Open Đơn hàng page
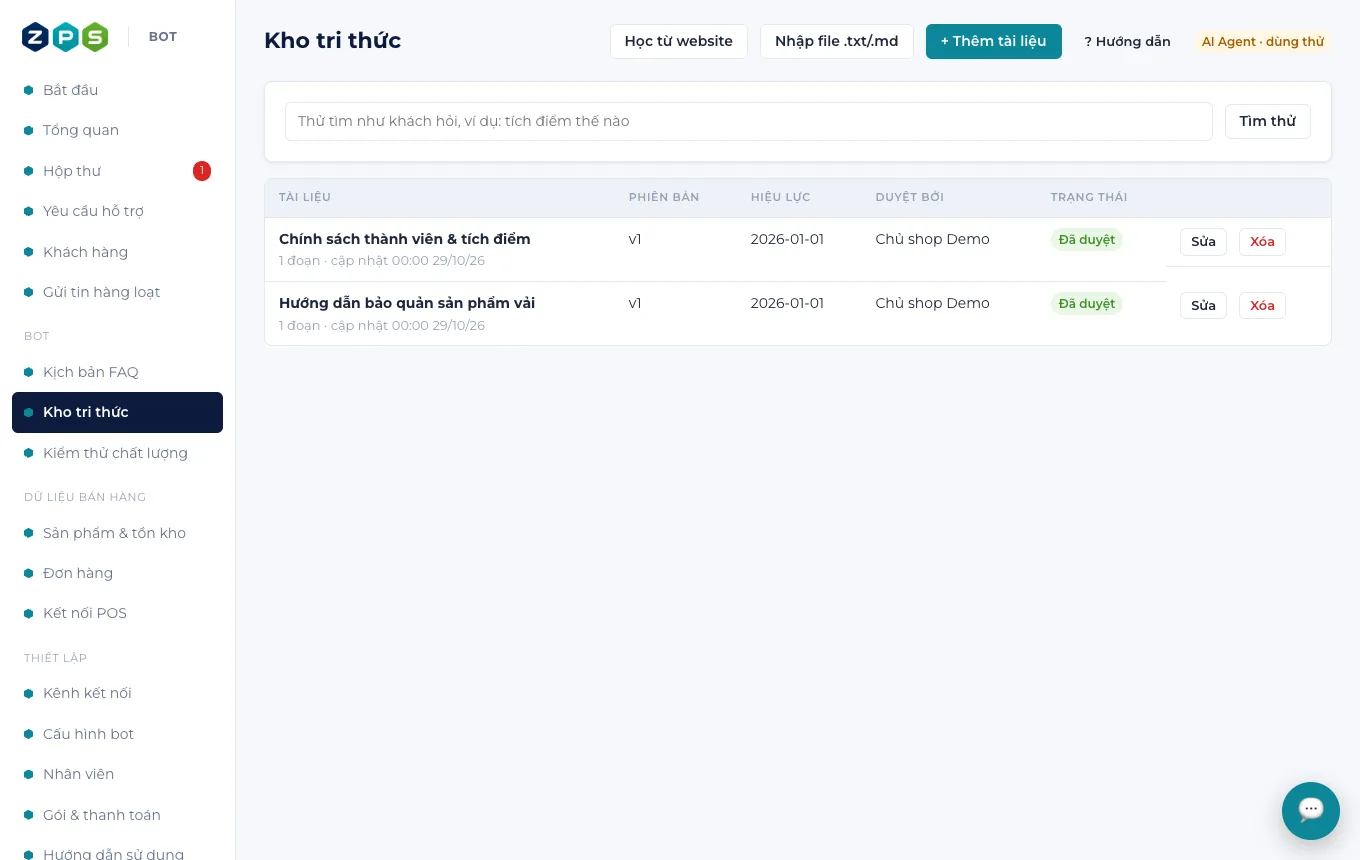The image size is (1360, 860). pos(117,573)
